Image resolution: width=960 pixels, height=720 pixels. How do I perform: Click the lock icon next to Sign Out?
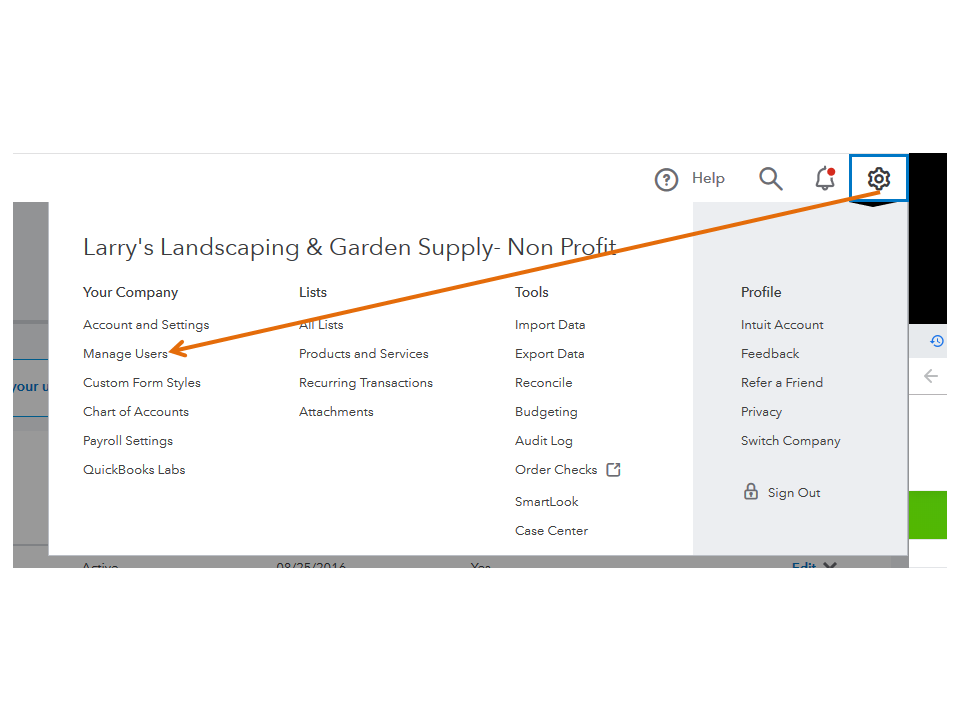coord(751,491)
